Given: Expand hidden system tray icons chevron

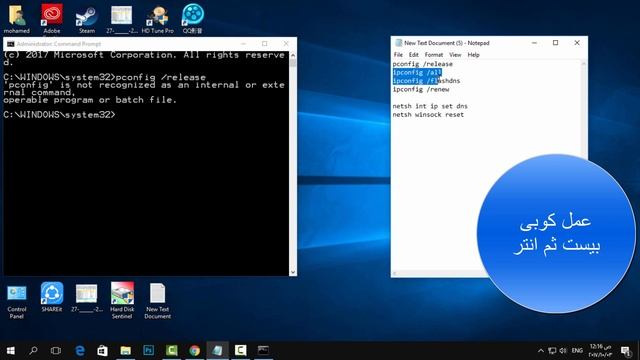Looking at the screenshot, I should click(540, 351).
